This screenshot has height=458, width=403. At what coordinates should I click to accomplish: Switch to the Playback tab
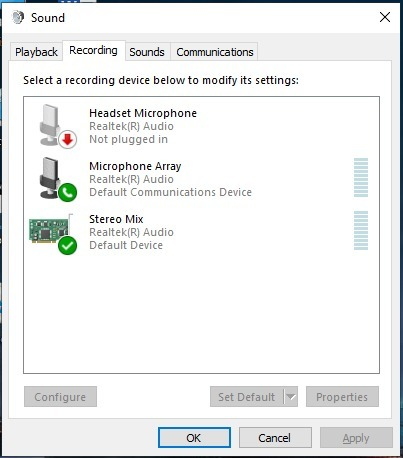click(x=36, y=52)
